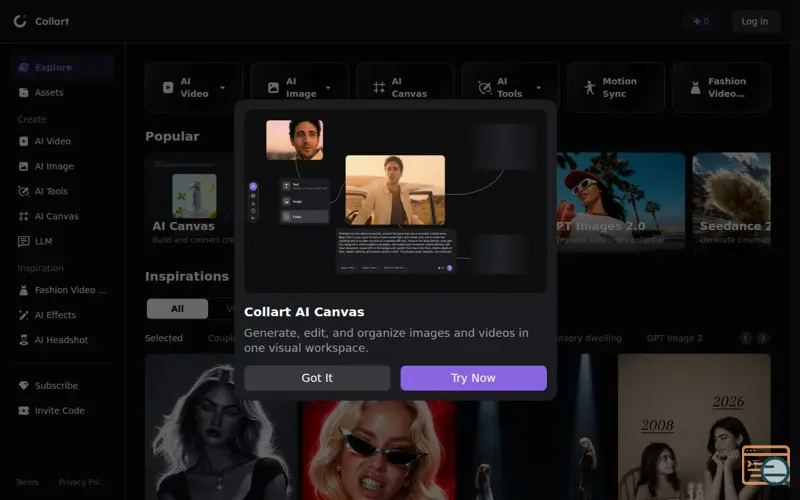This screenshot has height=500, width=800.
Task: Click the Image option in preview menu
Action: coord(304,202)
